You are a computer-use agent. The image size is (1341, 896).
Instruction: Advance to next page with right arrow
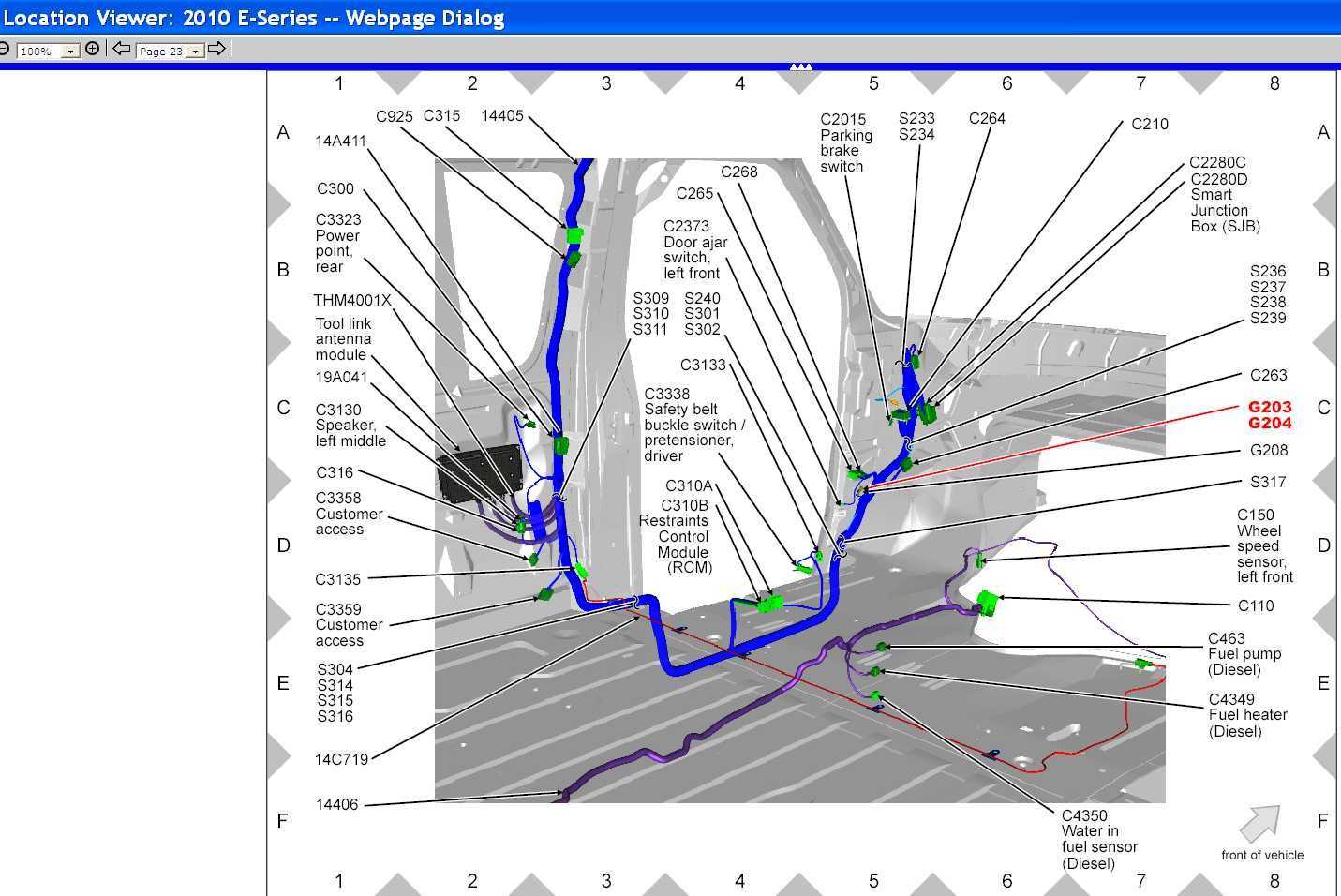tap(216, 49)
